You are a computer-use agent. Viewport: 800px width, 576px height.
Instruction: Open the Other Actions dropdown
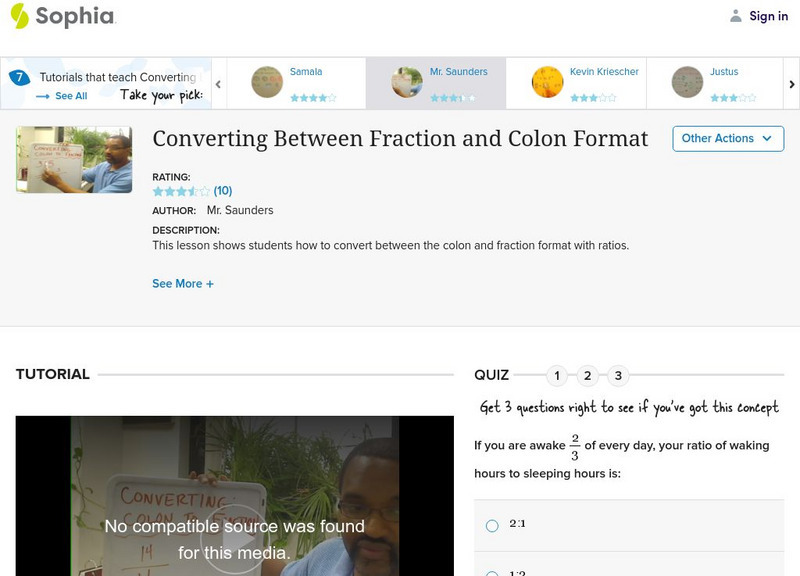727,138
